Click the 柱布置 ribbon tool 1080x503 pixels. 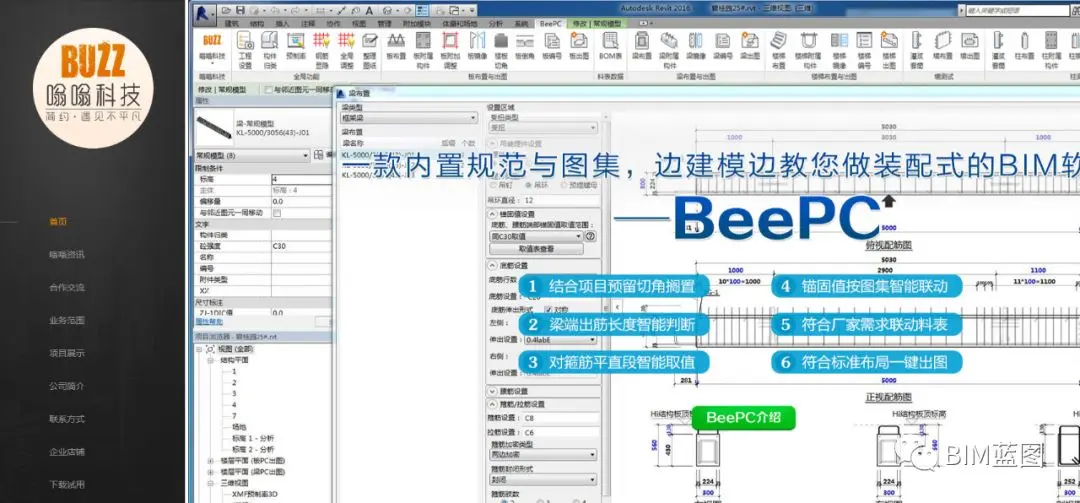[x=1024, y=45]
